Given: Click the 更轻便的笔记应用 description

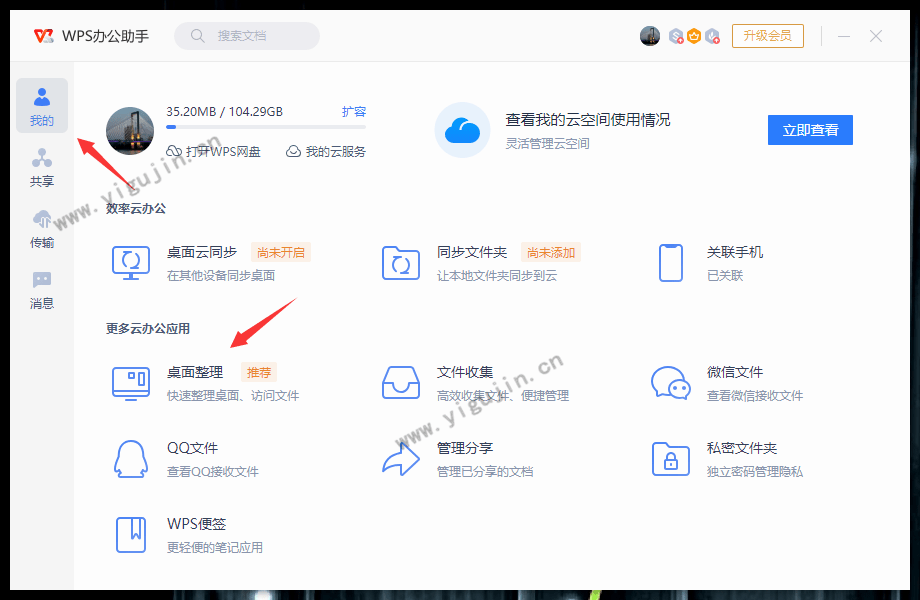Looking at the screenshot, I should [215, 548].
